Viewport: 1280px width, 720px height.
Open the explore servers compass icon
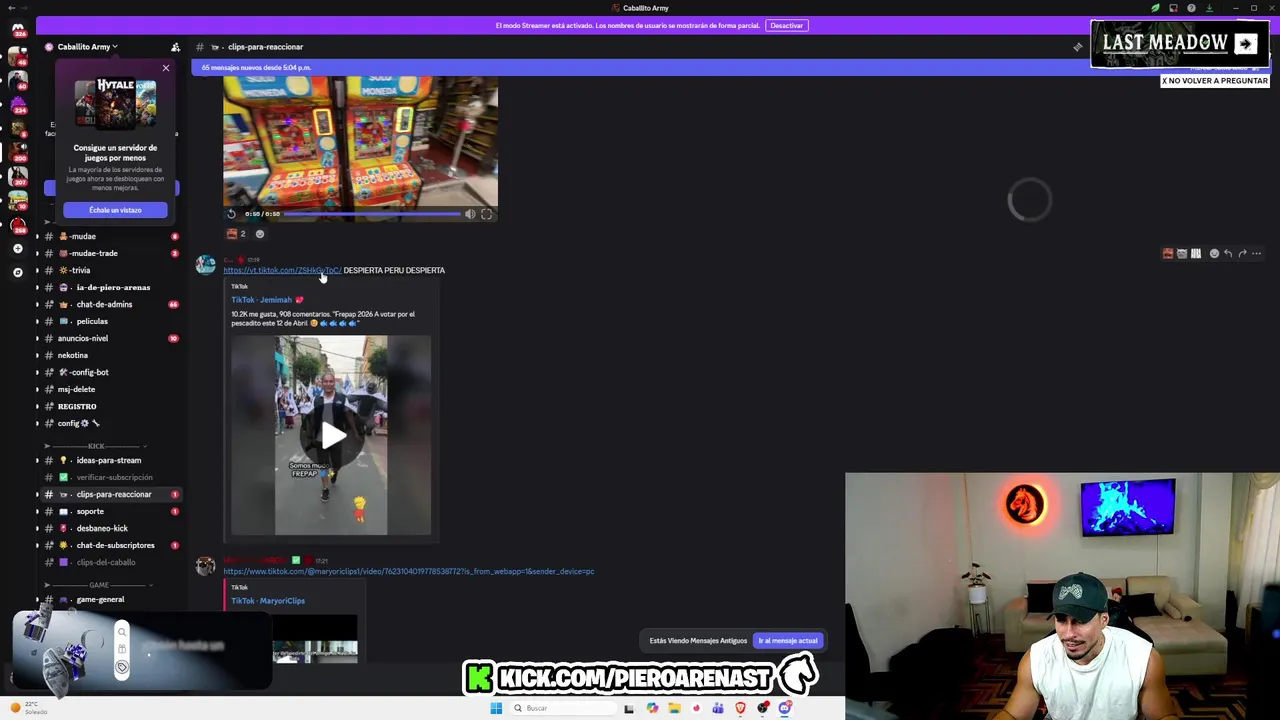point(17,272)
